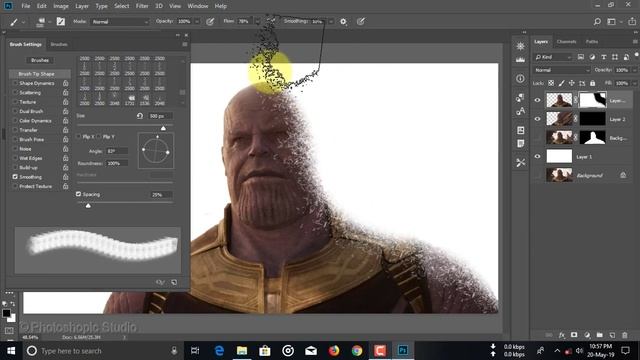Click the brush Size slider handle
The width and height of the screenshot is (640, 360).
pyautogui.click(x=163, y=128)
